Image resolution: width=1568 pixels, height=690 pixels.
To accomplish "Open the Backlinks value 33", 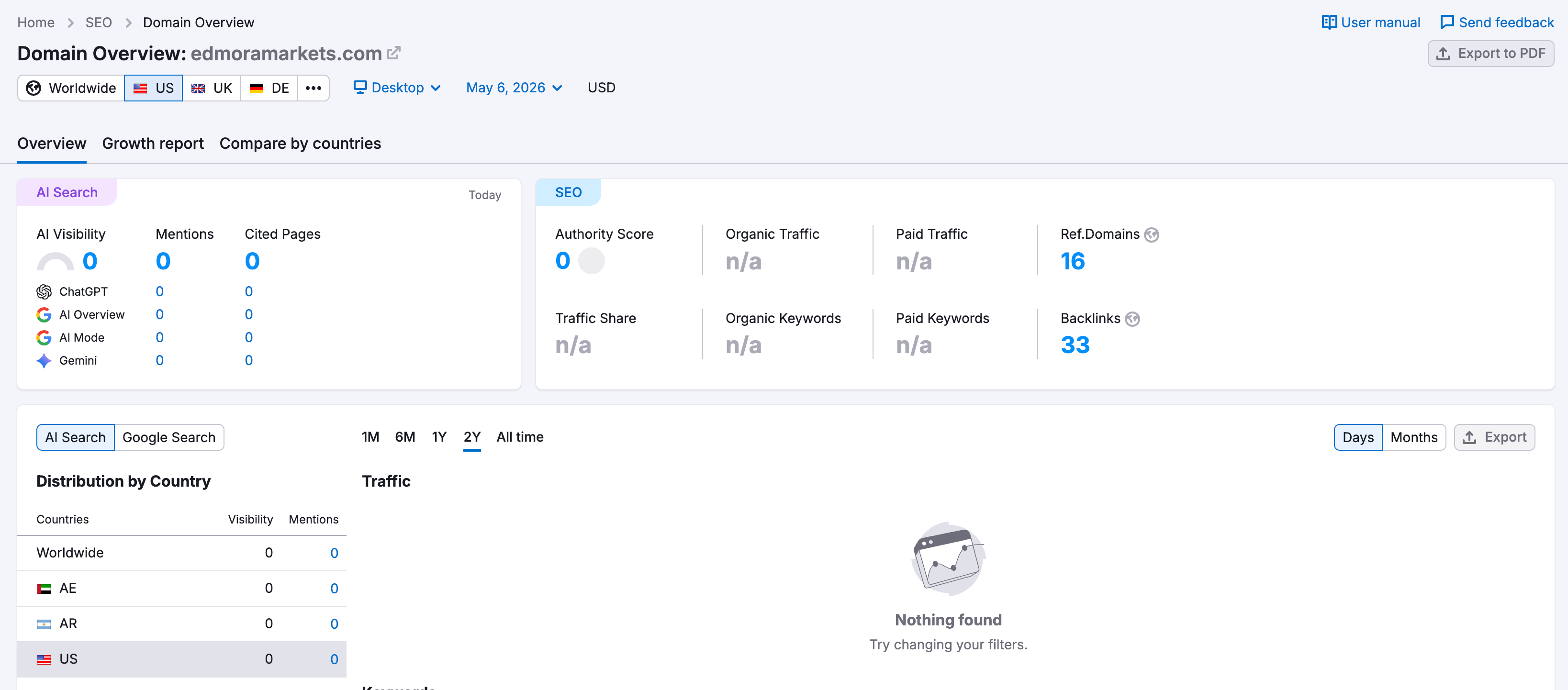I will [x=1075, y=345].
